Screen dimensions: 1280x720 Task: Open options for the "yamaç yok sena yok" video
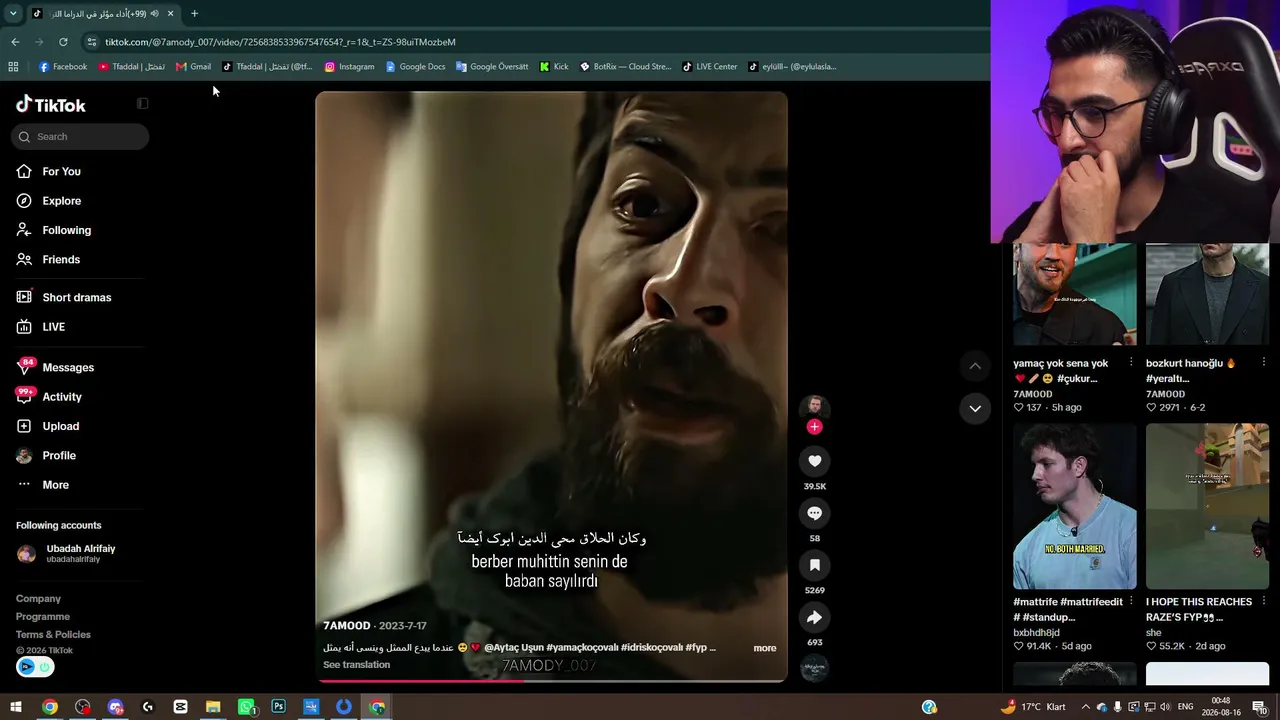point(1131,363)
